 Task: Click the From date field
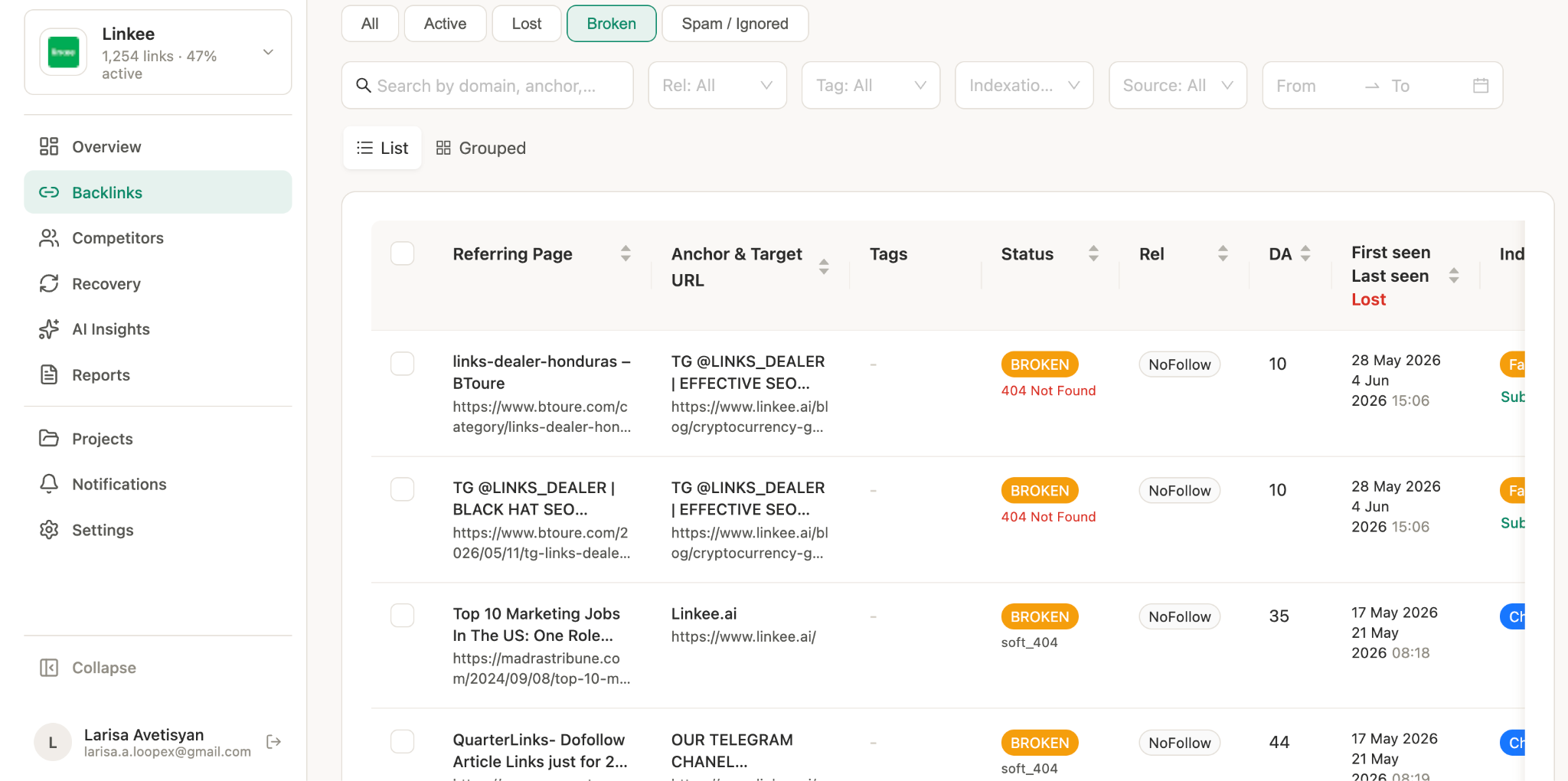point(1315,86)
